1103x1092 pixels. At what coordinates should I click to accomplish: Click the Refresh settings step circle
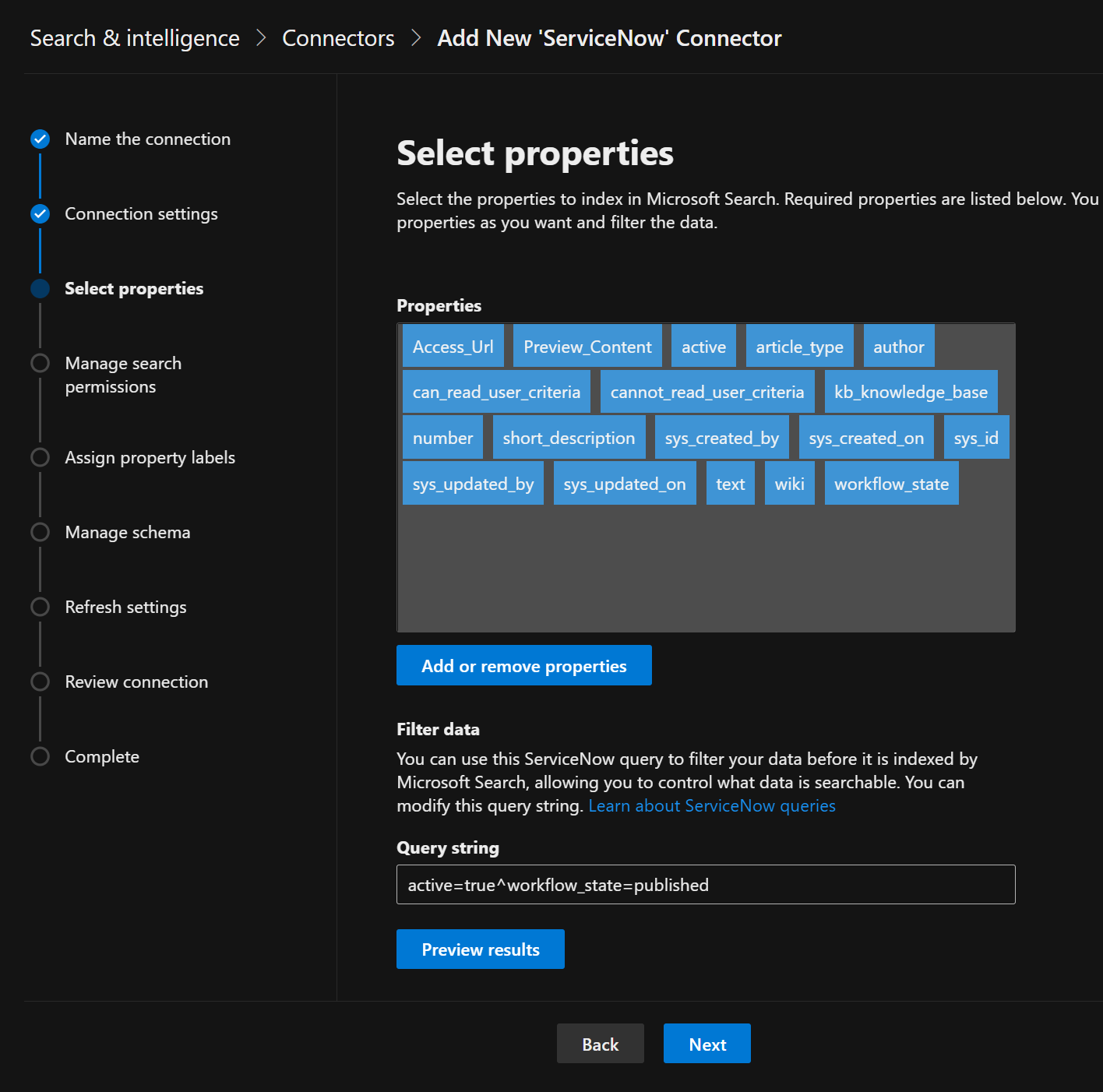coord(40,607)
